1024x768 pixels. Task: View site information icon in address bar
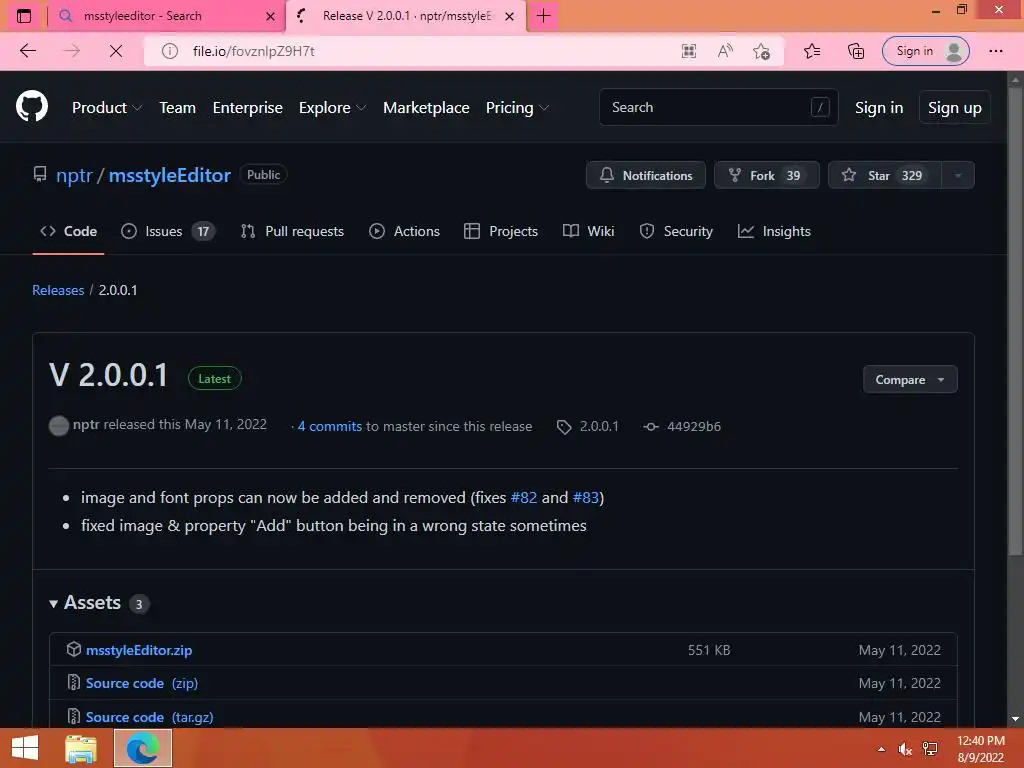170,51
